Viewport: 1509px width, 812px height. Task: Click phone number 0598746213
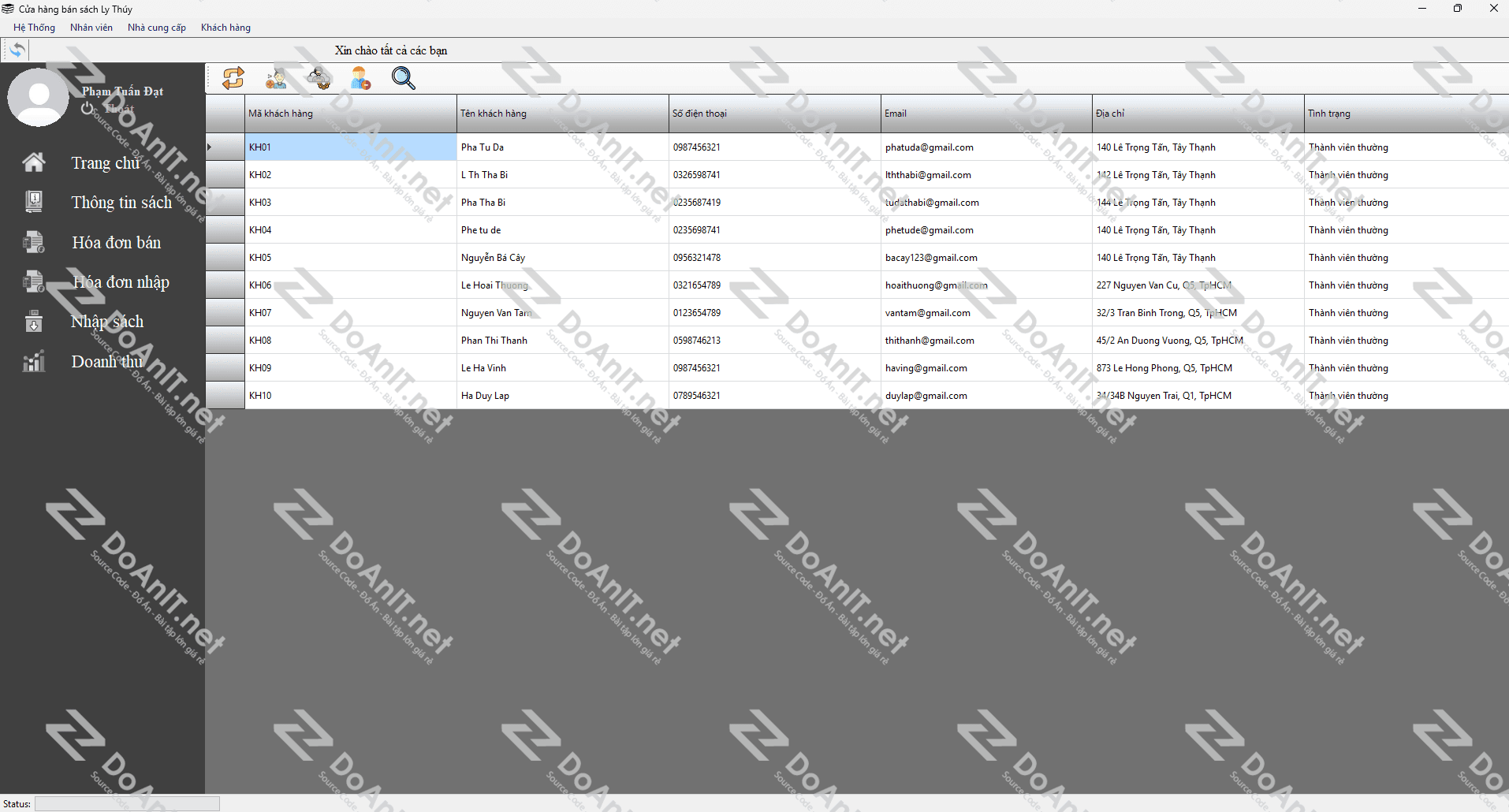(x=774, y=340)
